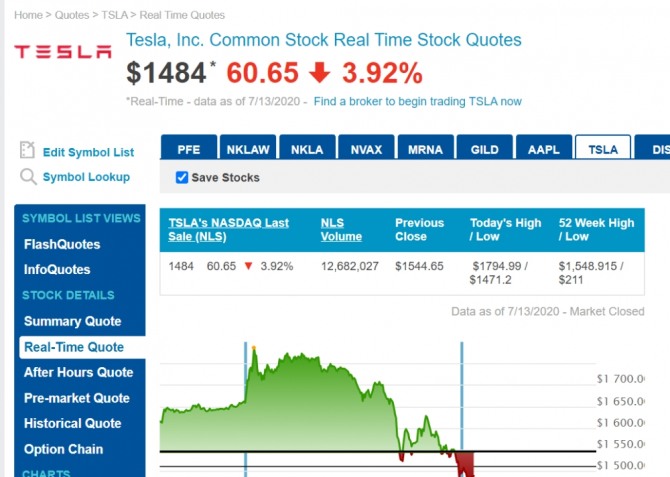Click Find a broker to begin trading link

coord(417,101)
